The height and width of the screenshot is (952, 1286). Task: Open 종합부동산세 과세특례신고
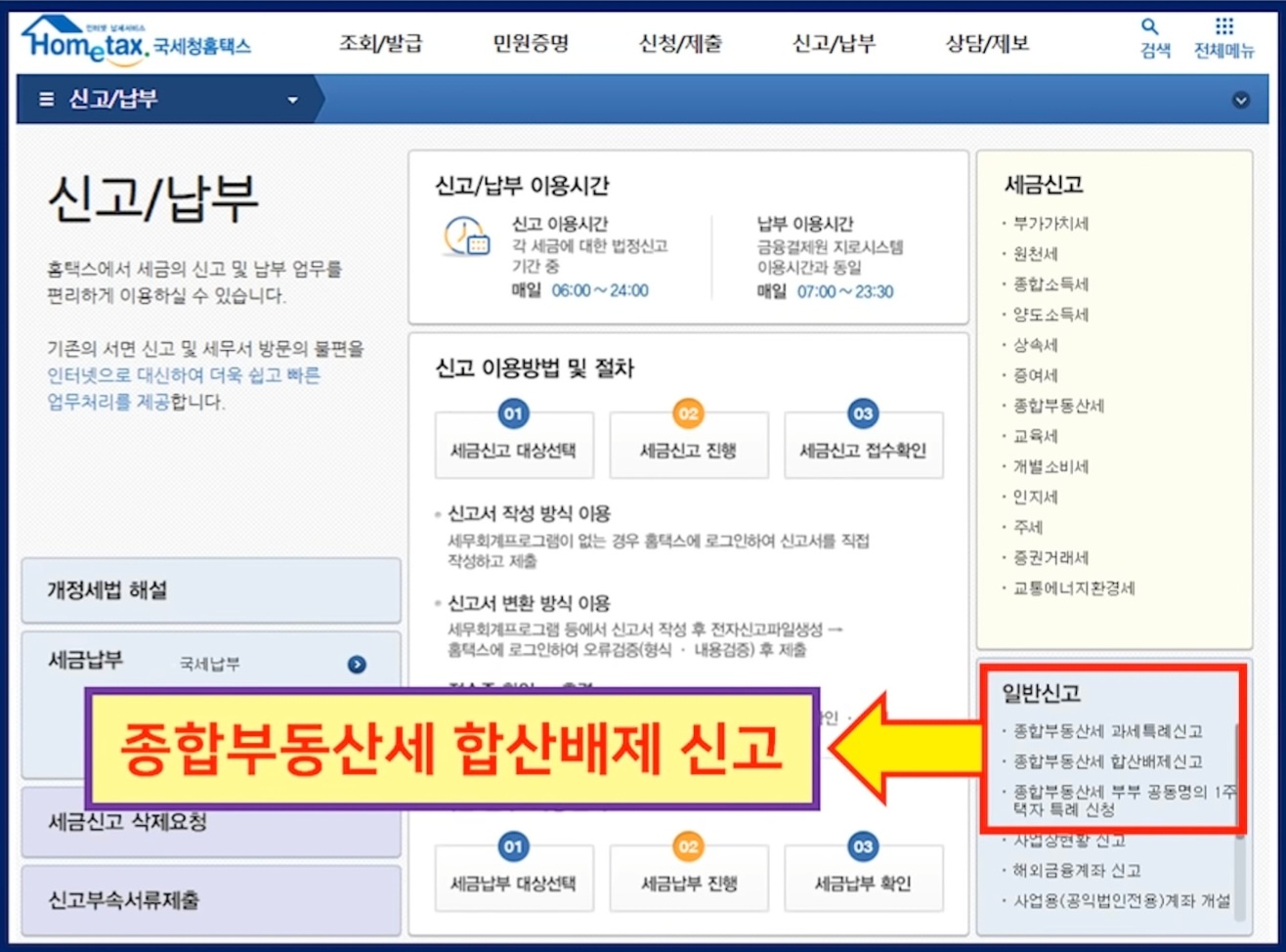pyautogui.click(x=1108, y=731)
